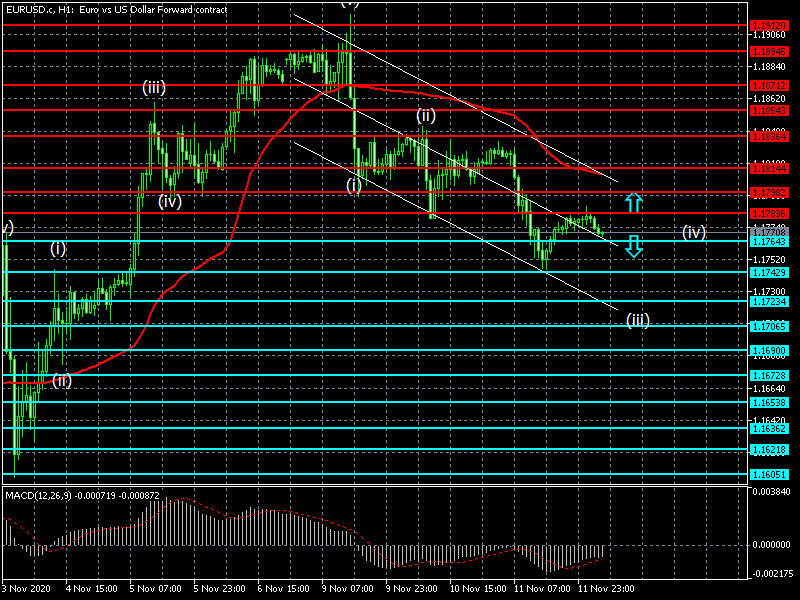Click the MACD scale value 0.003840
Screen dimensions: 800x600
click(771, 491)
